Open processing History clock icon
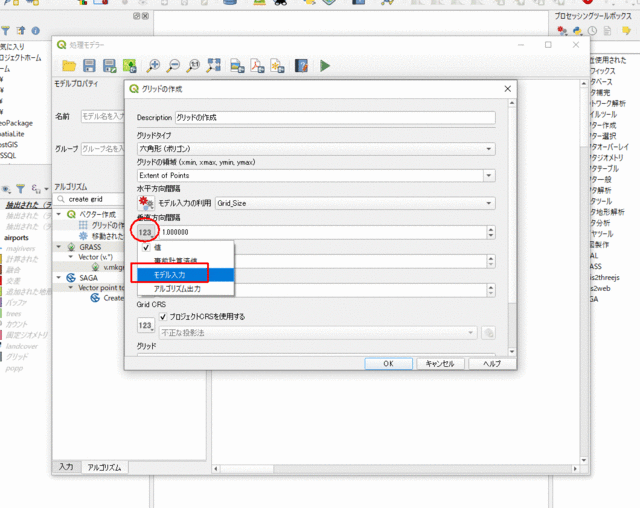Image resolution: width=640 pixels, height=508 pixels. 592,31
